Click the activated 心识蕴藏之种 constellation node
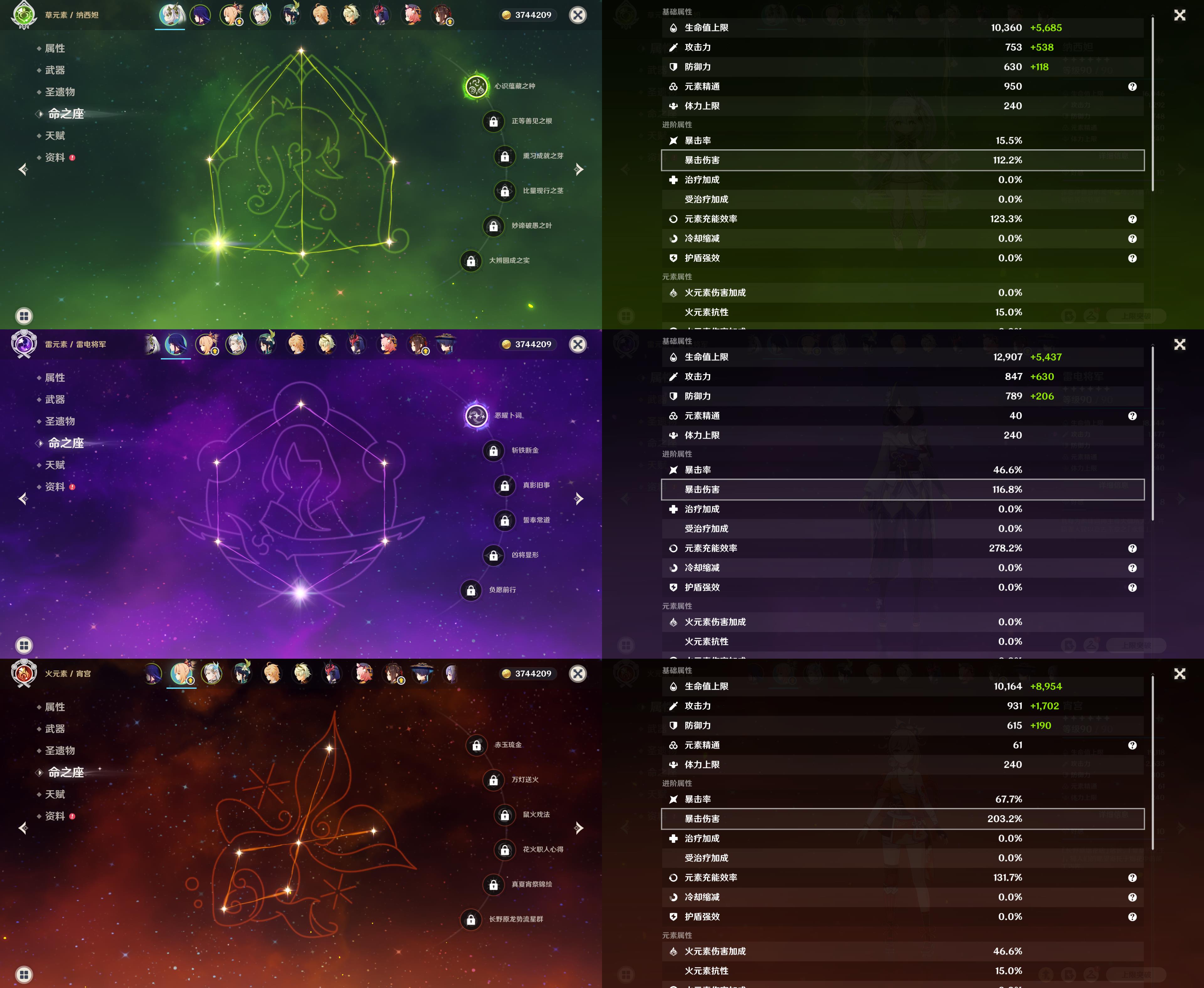 coord(476,87)
